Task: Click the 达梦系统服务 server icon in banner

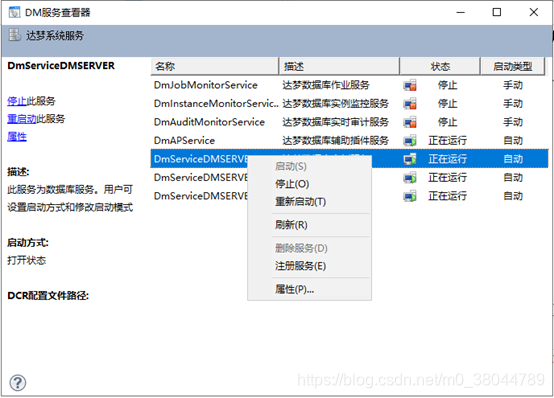Action: [14, 35]
